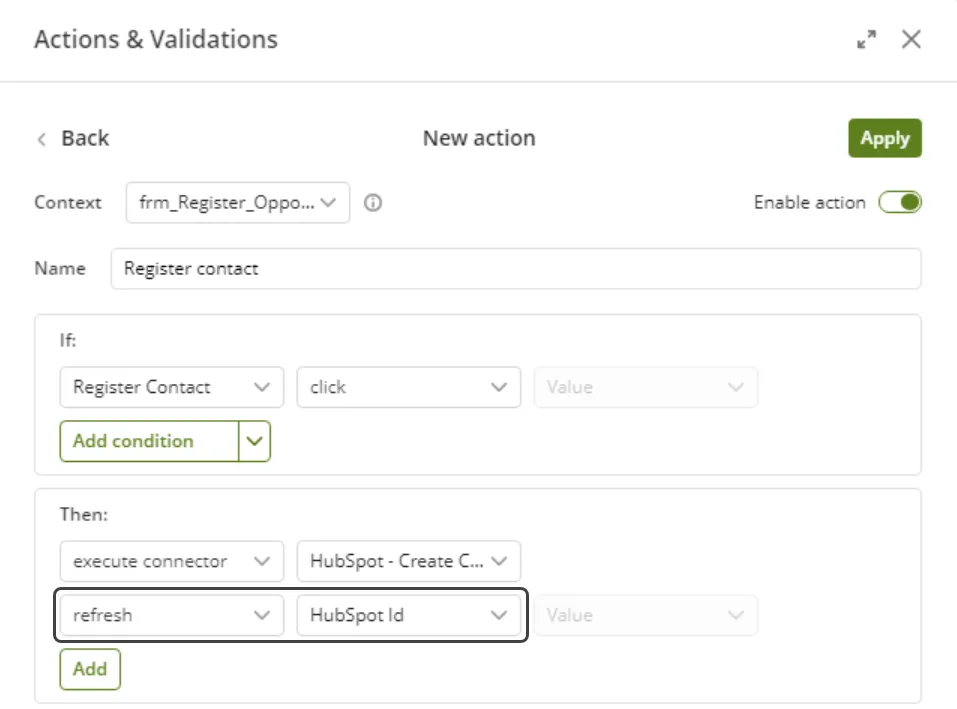
Task: Click the Add button under Then
Action: coord(90,669)
